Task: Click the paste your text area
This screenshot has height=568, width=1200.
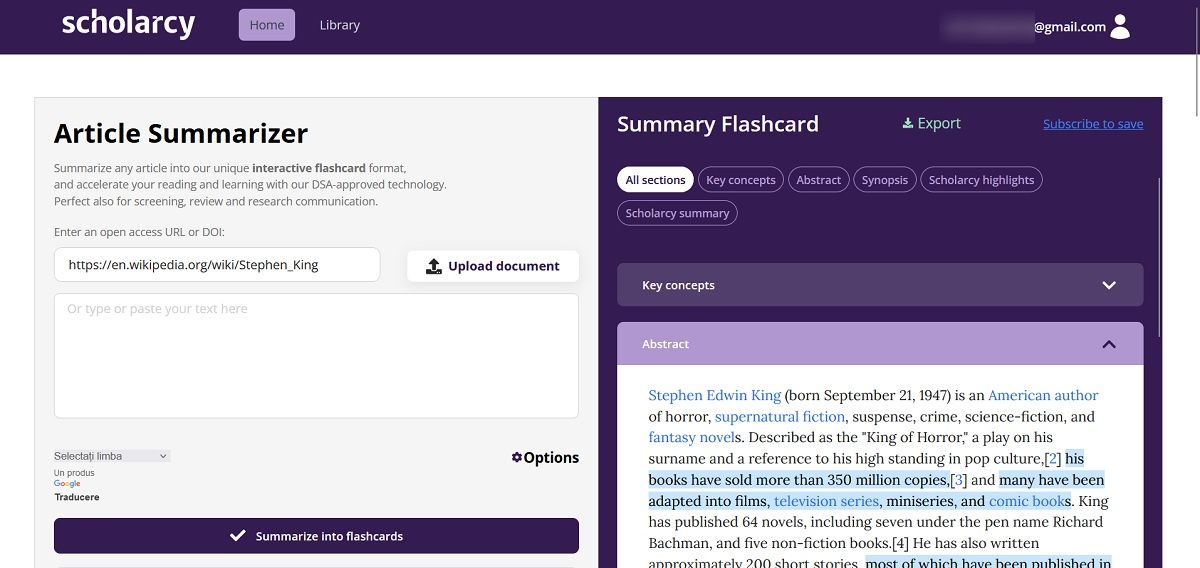Action: click(316, 355)
